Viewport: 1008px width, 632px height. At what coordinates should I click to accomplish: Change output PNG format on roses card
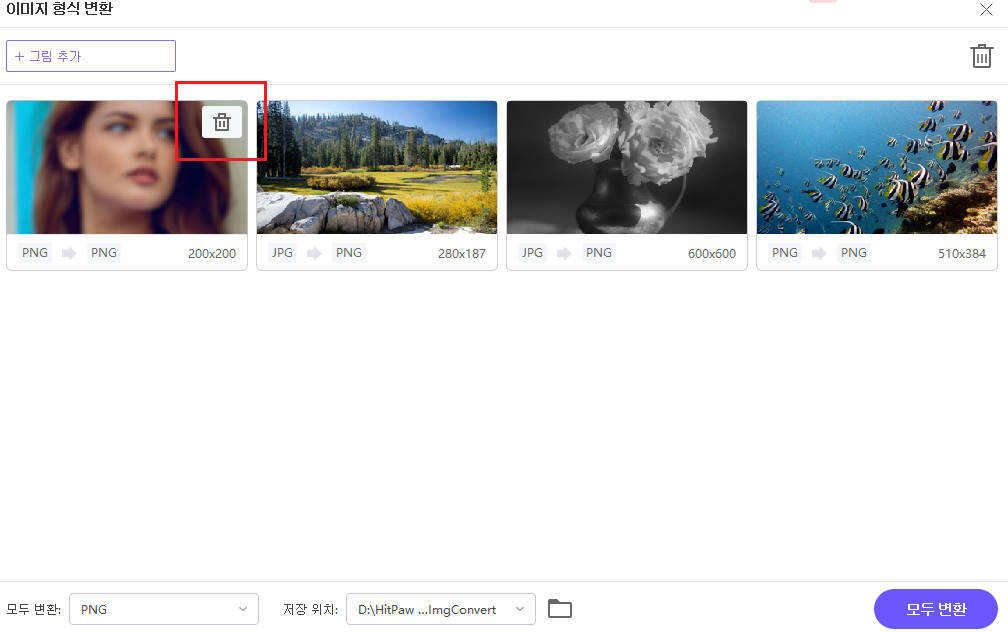click(x=599, y=253)
